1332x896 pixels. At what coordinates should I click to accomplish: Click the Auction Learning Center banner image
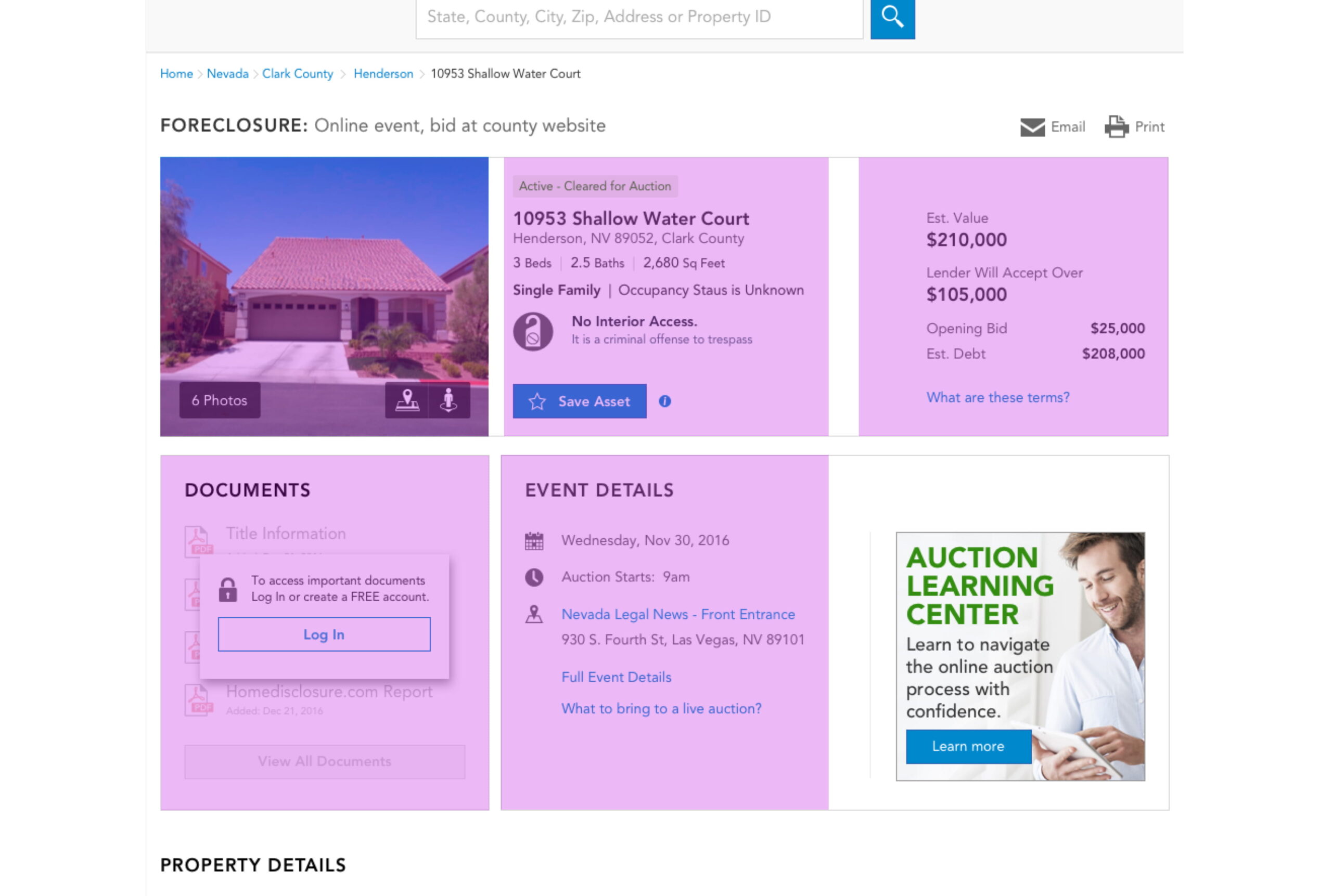click(1020, 657)
